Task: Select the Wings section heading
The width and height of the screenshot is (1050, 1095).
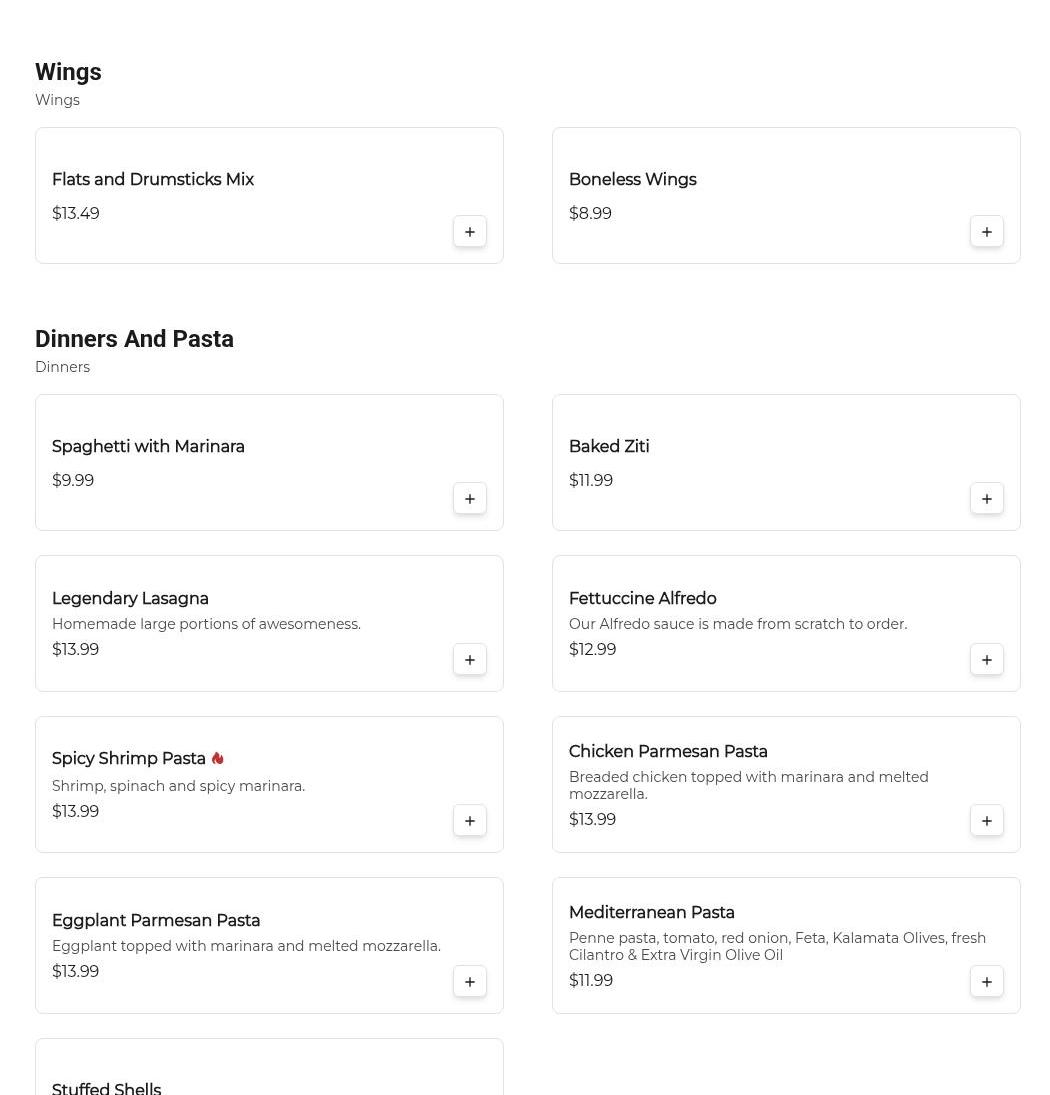Action: (68, 72)
